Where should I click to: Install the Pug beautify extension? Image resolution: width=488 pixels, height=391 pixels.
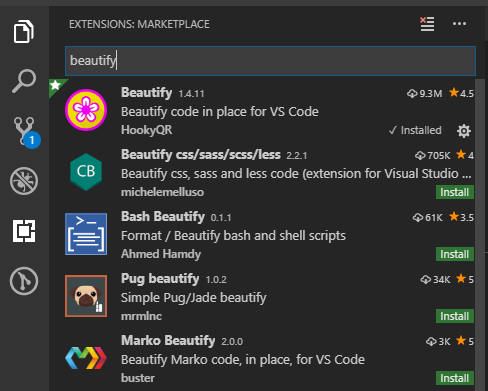click(x=455, y=316)
